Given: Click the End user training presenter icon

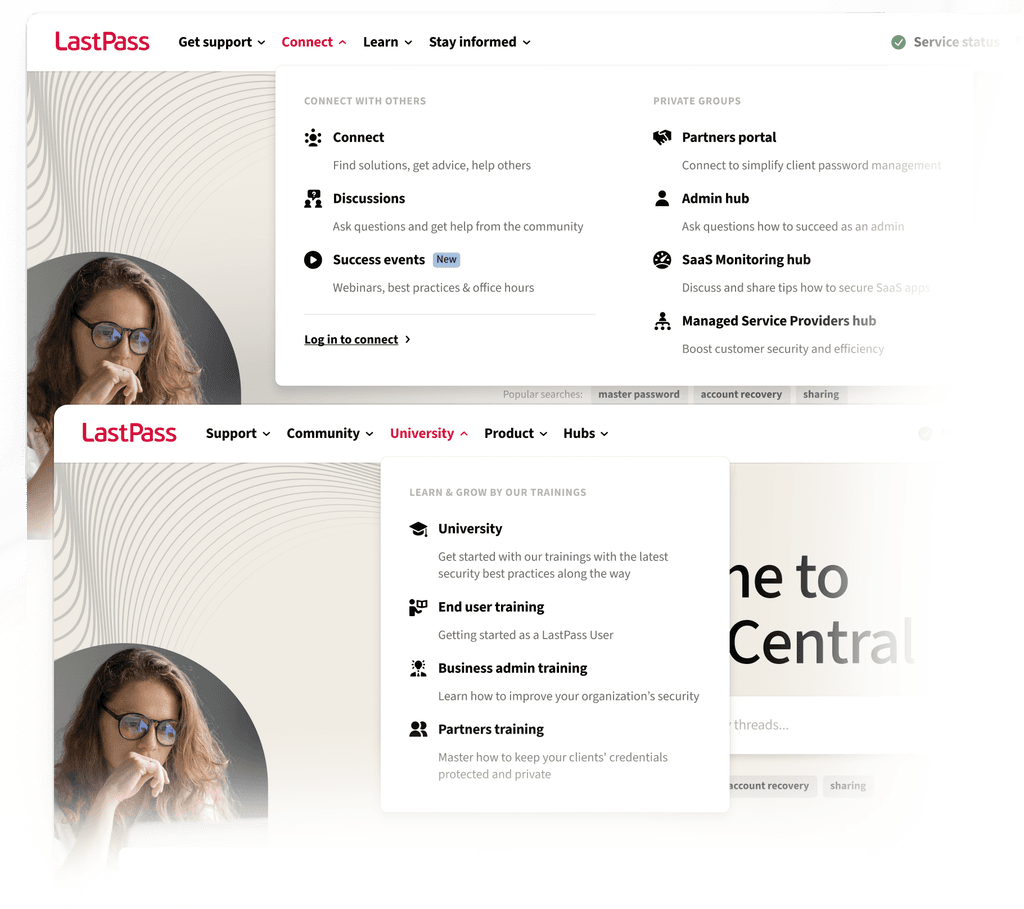Looking at the screenshot, I should pyautogui.click(x=418, y=607).
